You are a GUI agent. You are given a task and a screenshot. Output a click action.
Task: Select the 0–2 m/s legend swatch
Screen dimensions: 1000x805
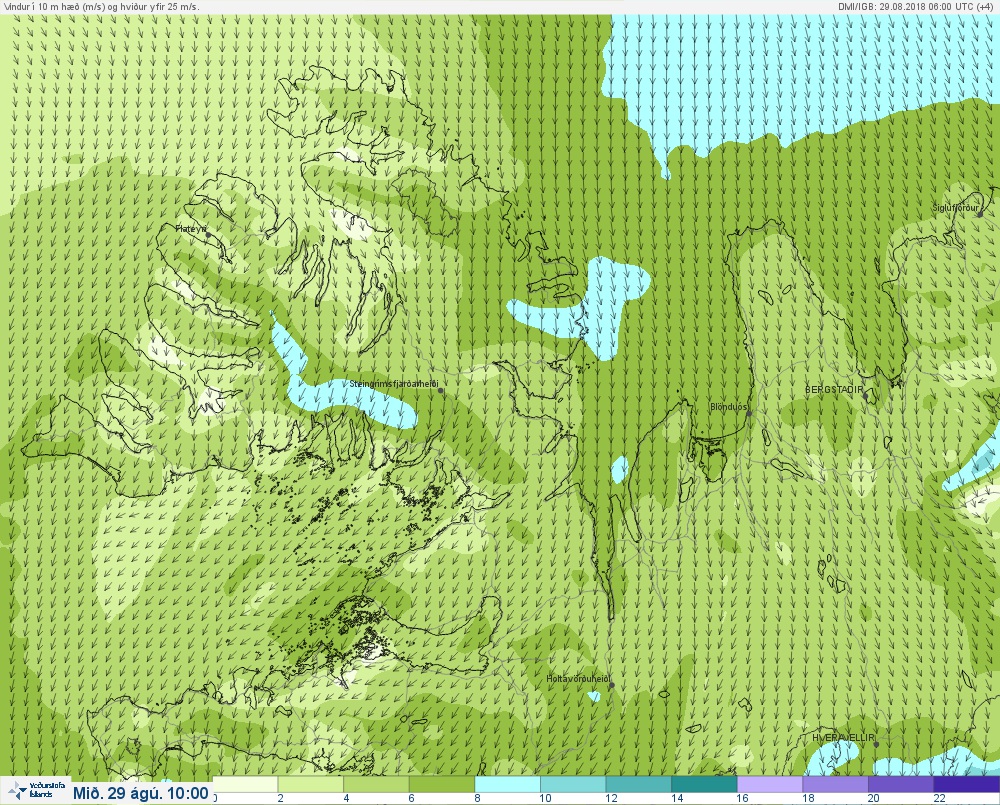click(x=246, y=784)
